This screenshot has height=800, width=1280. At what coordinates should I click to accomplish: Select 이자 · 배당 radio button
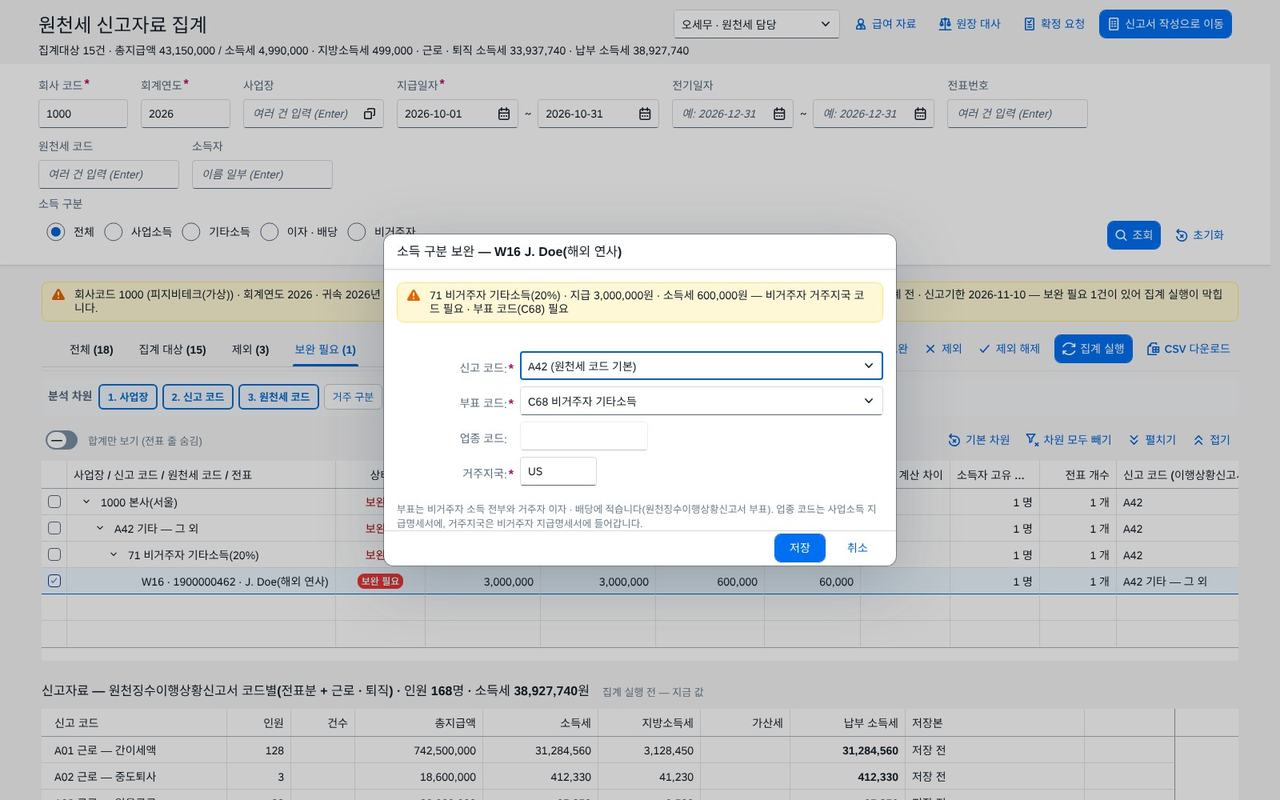tap(269, 232)
